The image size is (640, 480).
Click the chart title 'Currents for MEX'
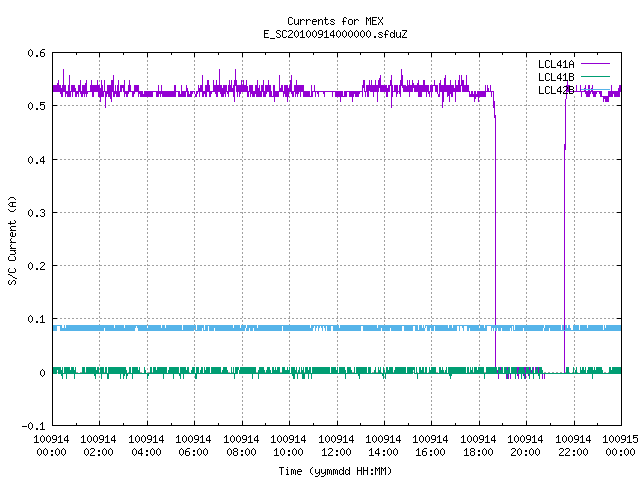coord(335,21)
